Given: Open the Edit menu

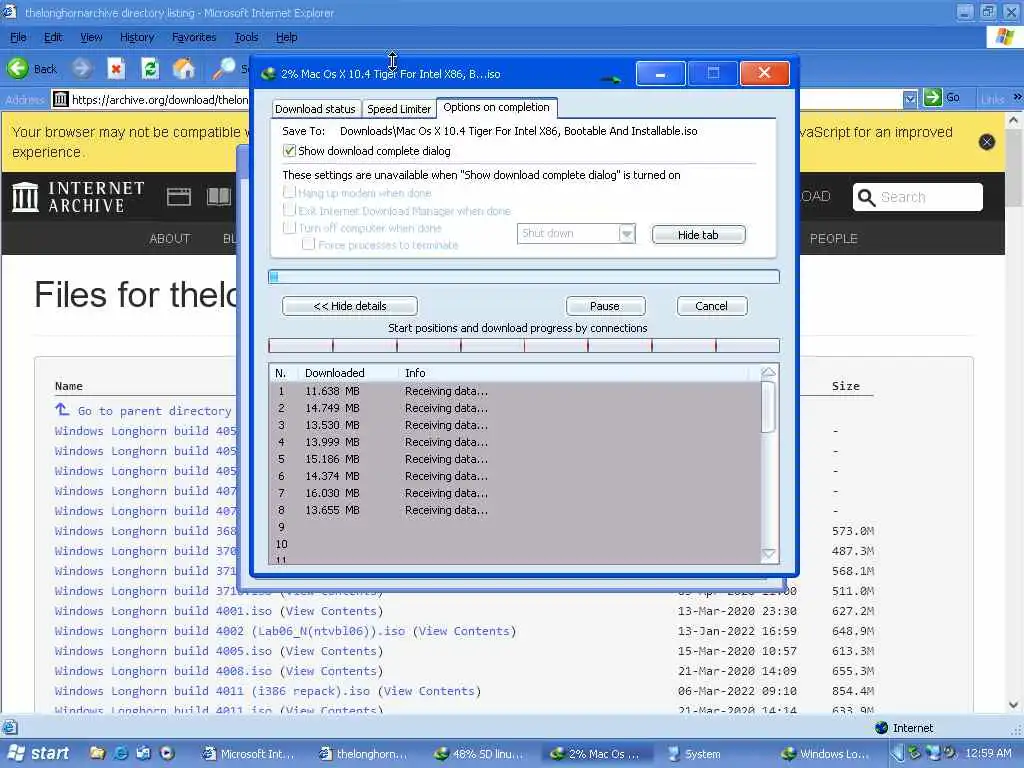Looking at the screenshot, I should click(x=53, y=37).
